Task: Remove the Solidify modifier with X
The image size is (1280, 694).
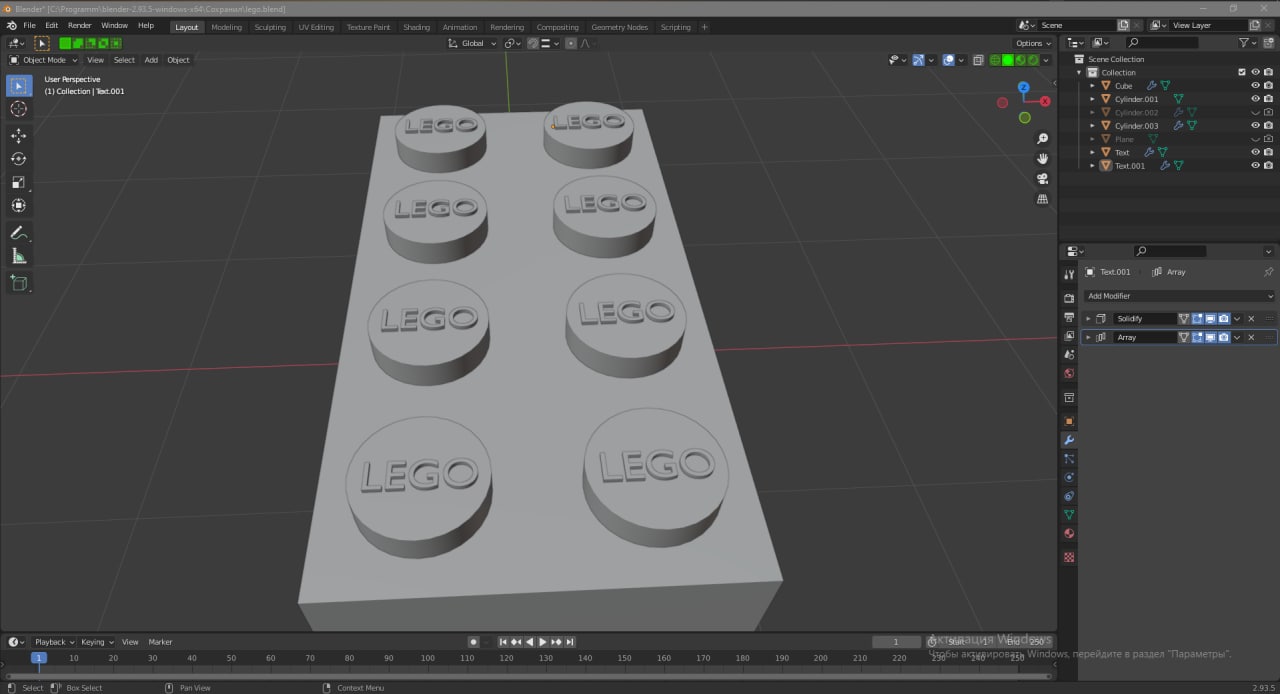Action: [1251, 319]
